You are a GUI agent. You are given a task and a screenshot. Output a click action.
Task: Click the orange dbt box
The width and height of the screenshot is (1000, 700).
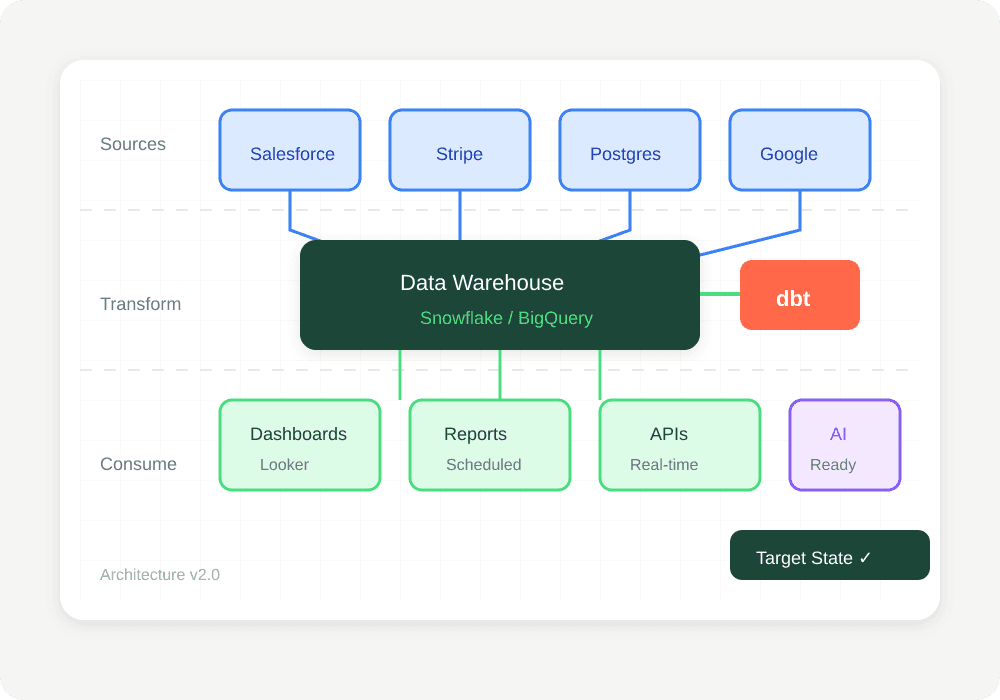(800, 295)
